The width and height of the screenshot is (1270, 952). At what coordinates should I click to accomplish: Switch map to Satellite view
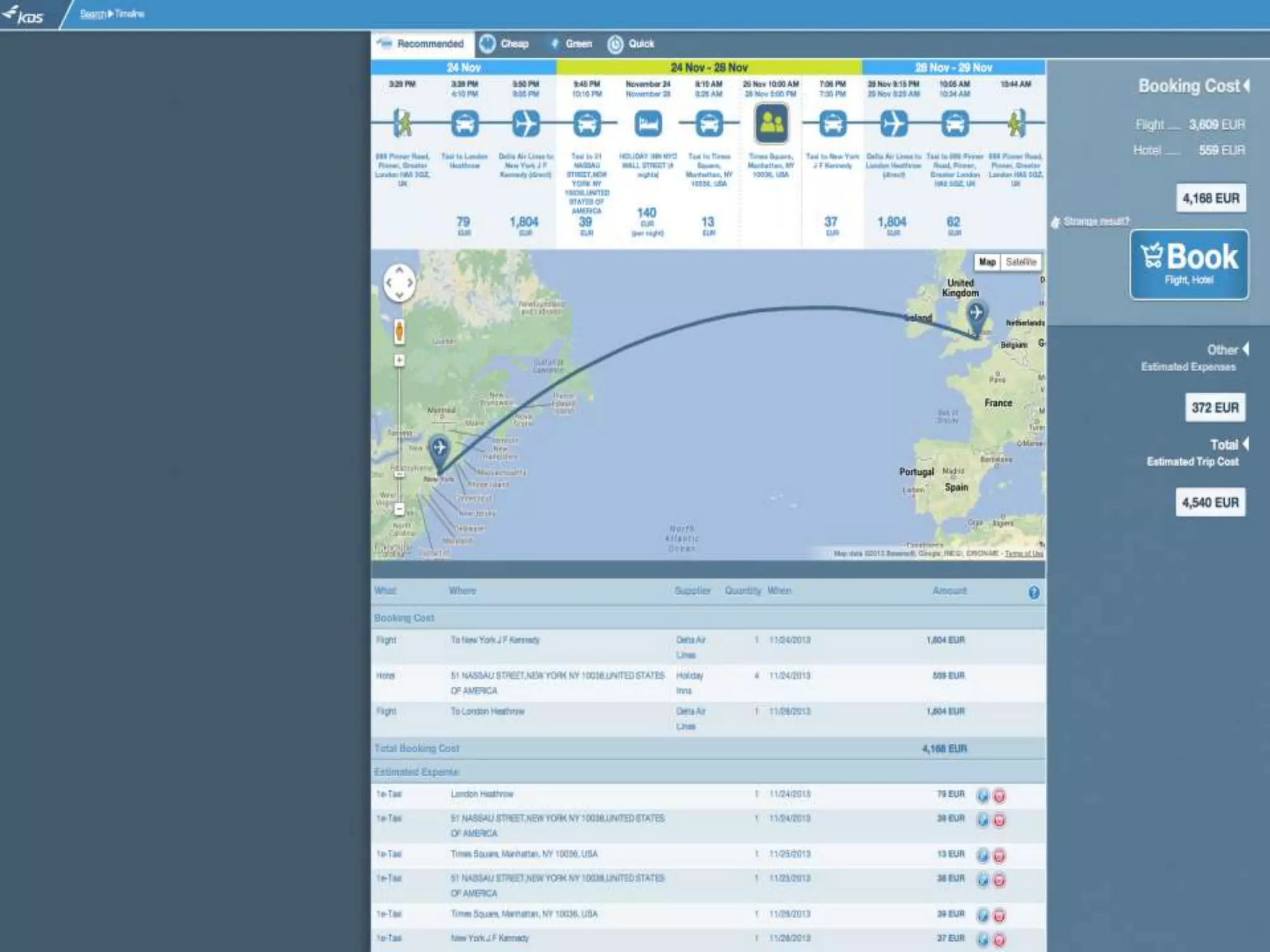pyautogui.click(x=1021, y=262)
